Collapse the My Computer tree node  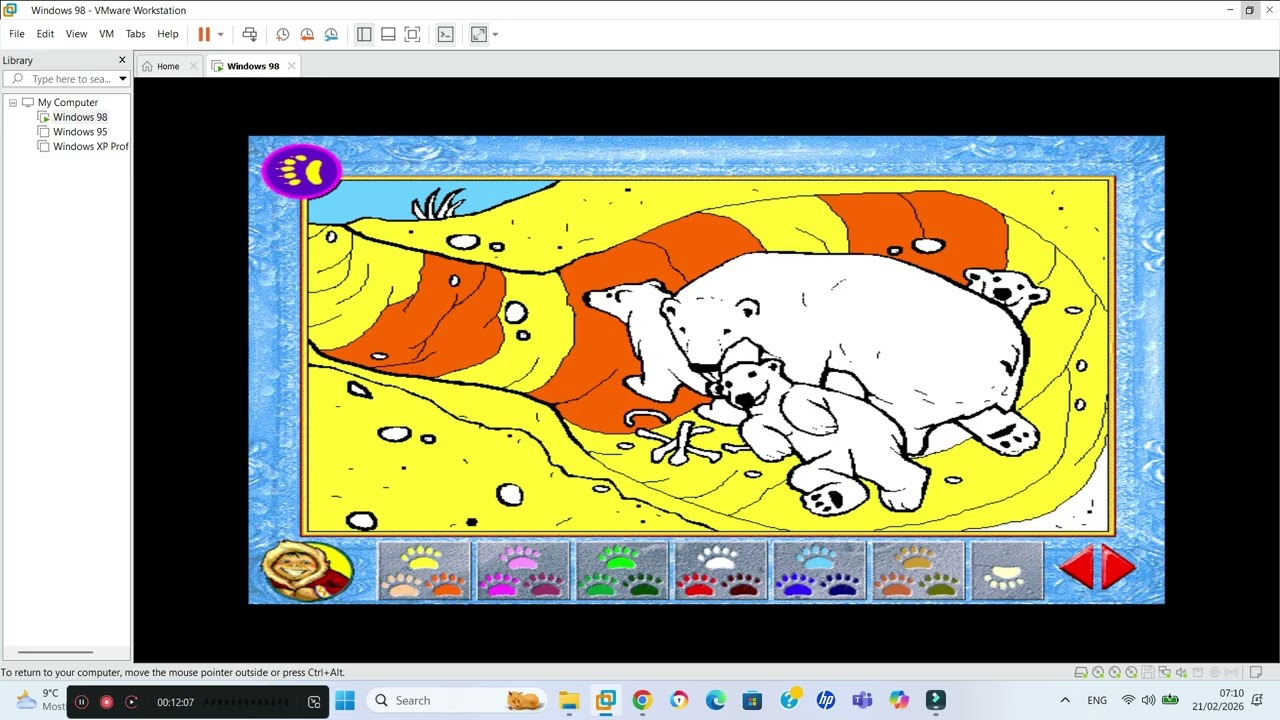[13, 102]
